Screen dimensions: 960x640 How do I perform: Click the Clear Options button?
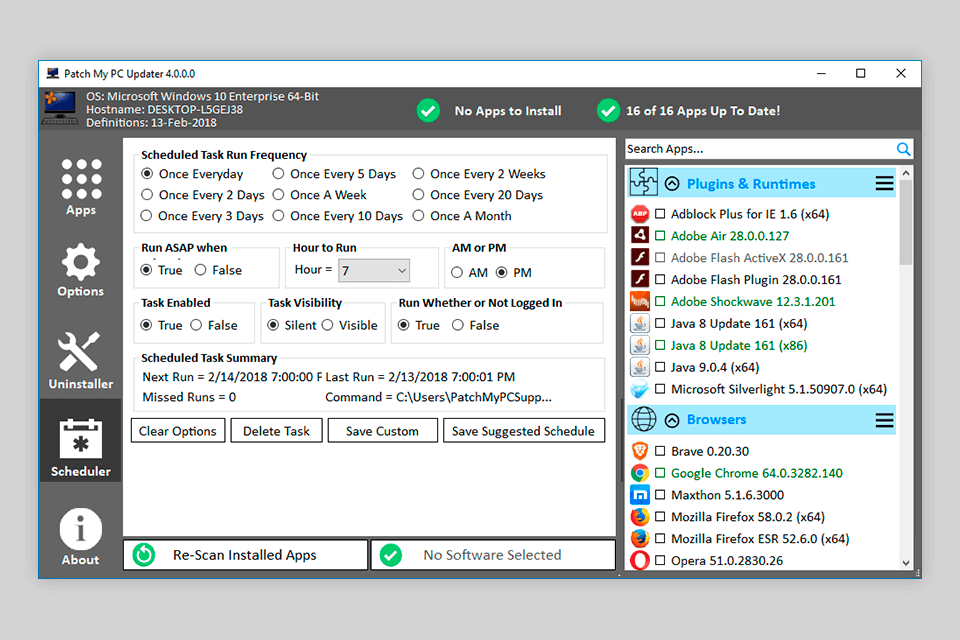(178, 431)
